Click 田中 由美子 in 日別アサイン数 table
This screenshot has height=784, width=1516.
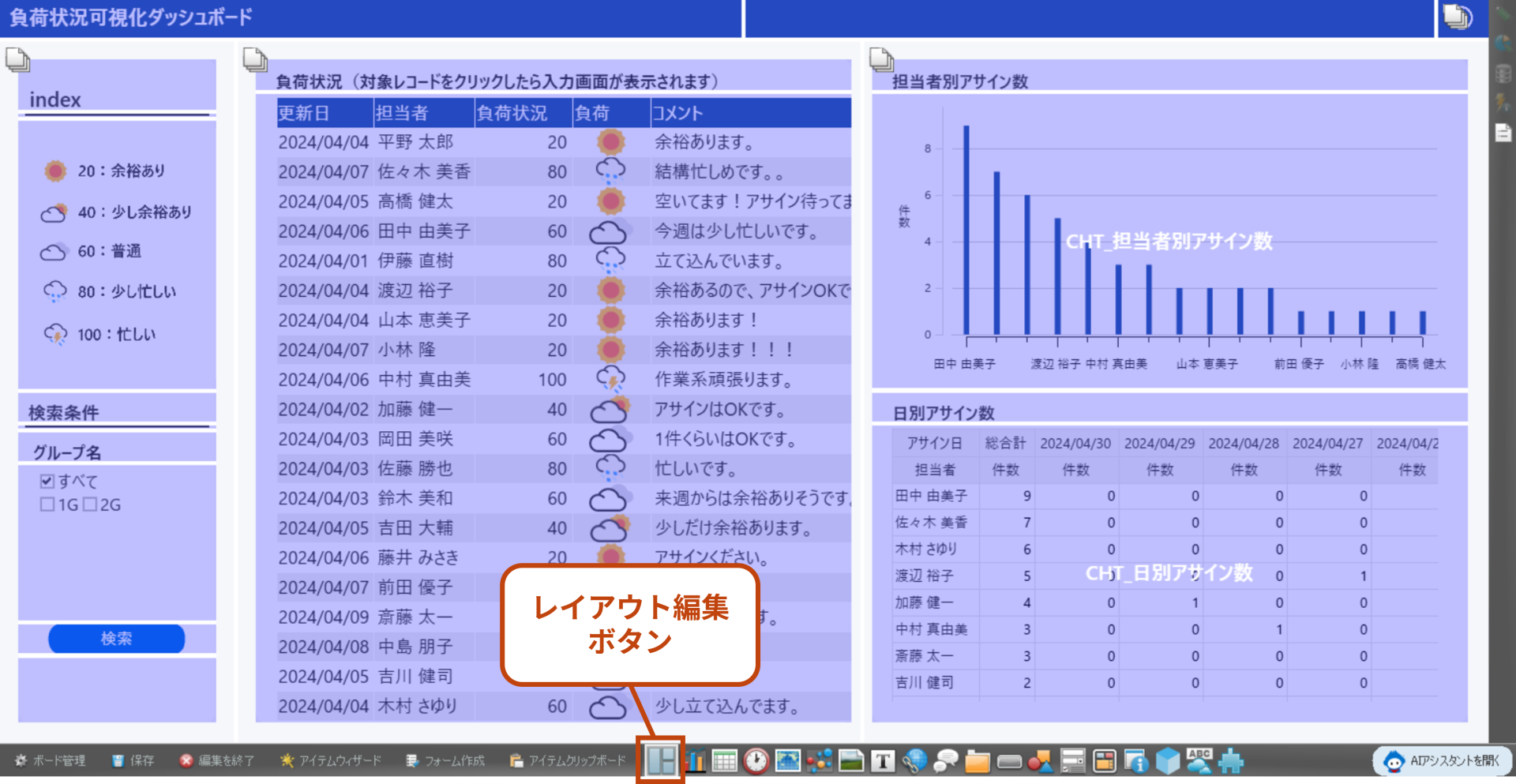tap(931, 496)
